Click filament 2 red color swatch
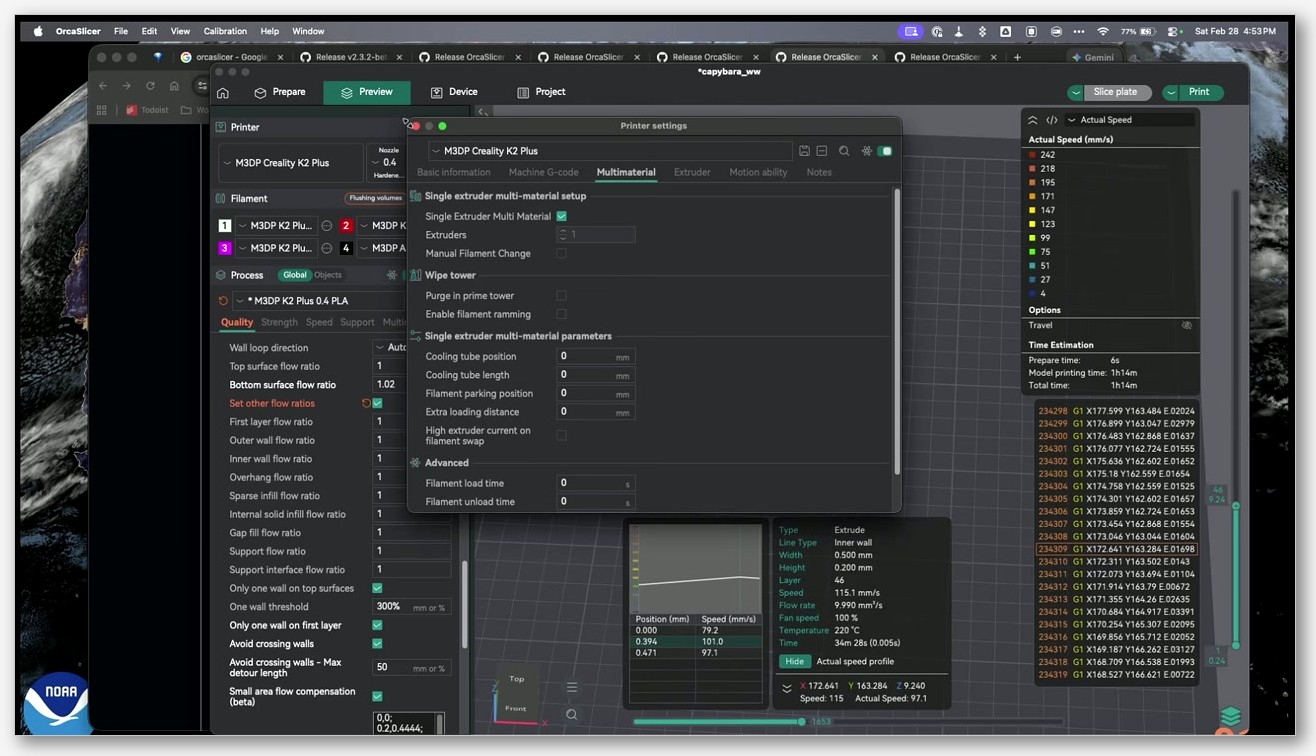 pos(346,226)
